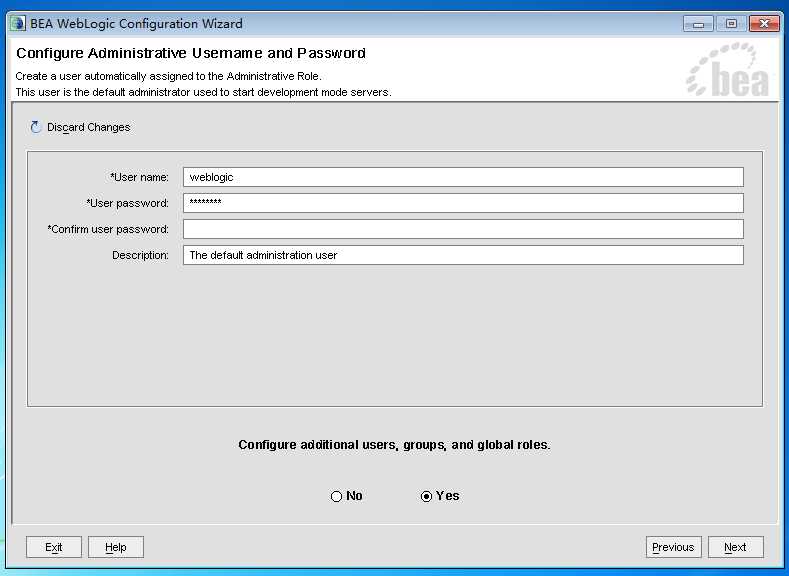789x576 pixels.
Task: Click the User name field containing weblogic
Action: point(463,177)
